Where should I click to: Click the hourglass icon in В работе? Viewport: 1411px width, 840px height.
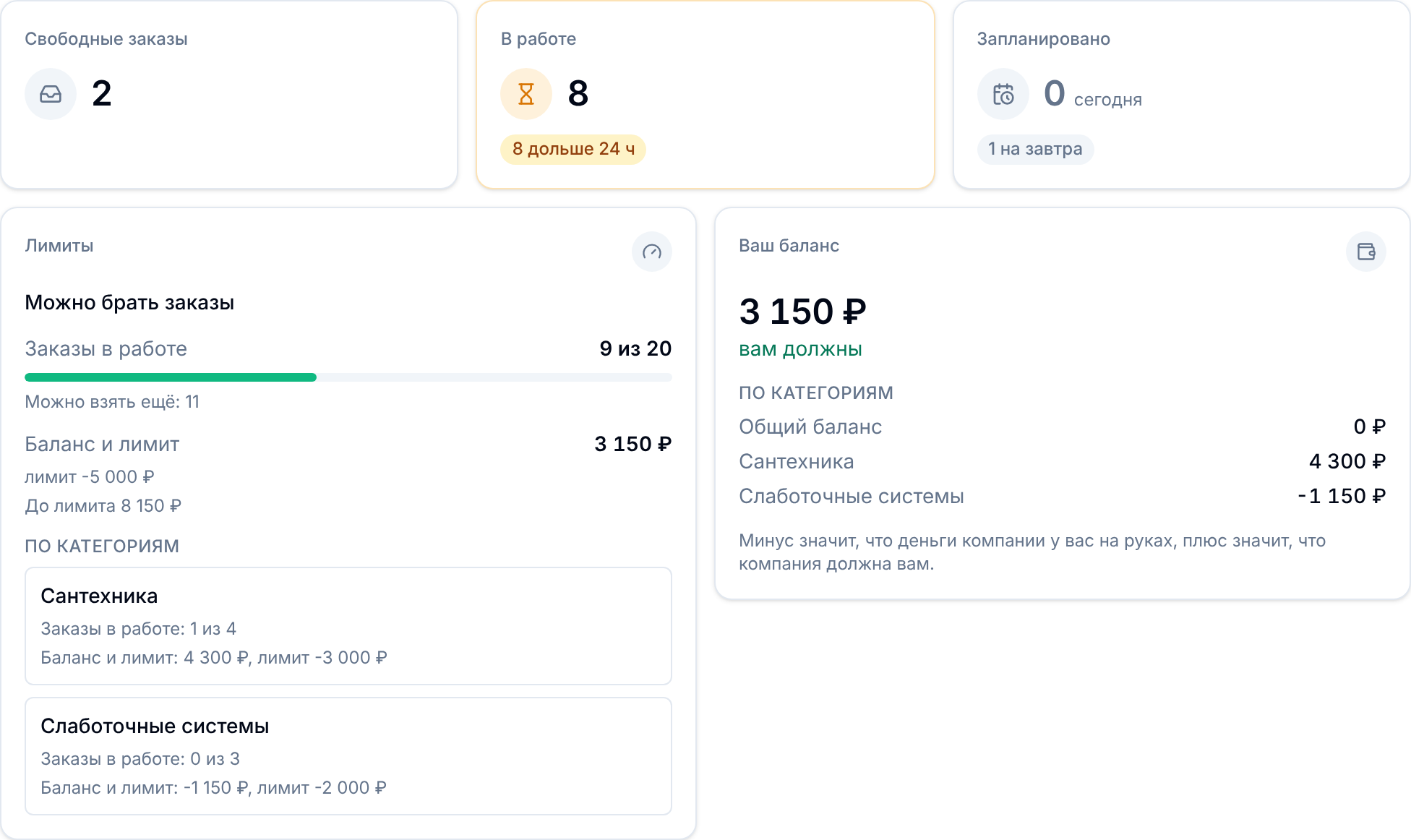click(x=526, y=94)
